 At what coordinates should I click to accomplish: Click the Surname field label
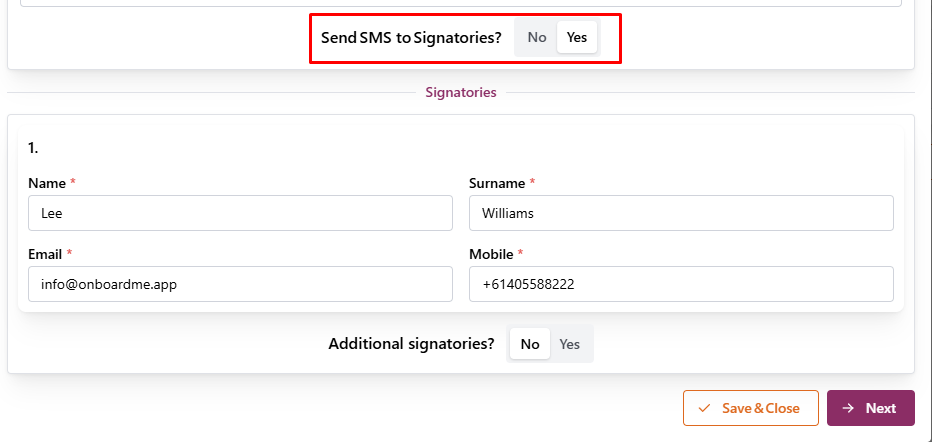pos(496,183)
